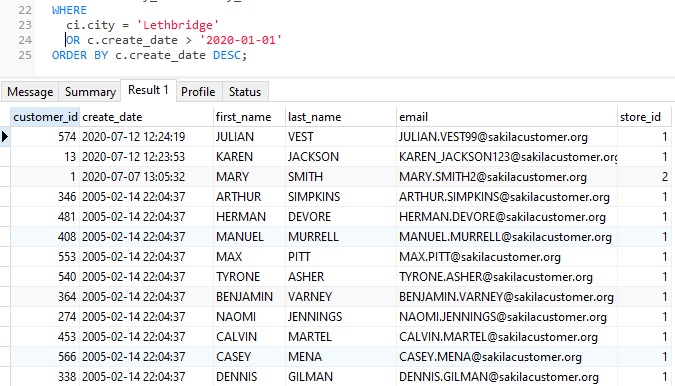Screen dimensions: 675x386
Task: Select BENJAMIN.VARNEY@sakilacustomer.org email cell
Action: [x=506, y=297]
